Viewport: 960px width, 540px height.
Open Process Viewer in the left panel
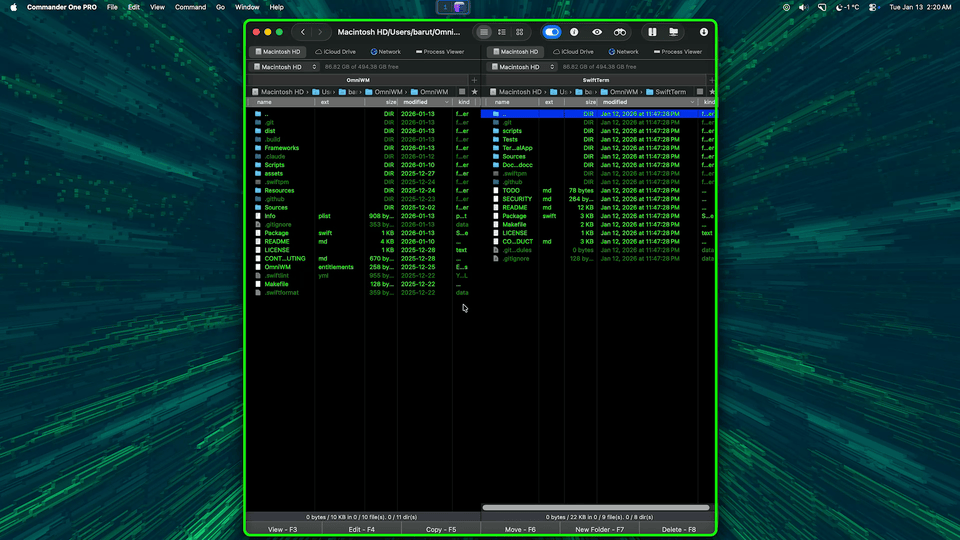pyautogui.click(x=440, y=51)
